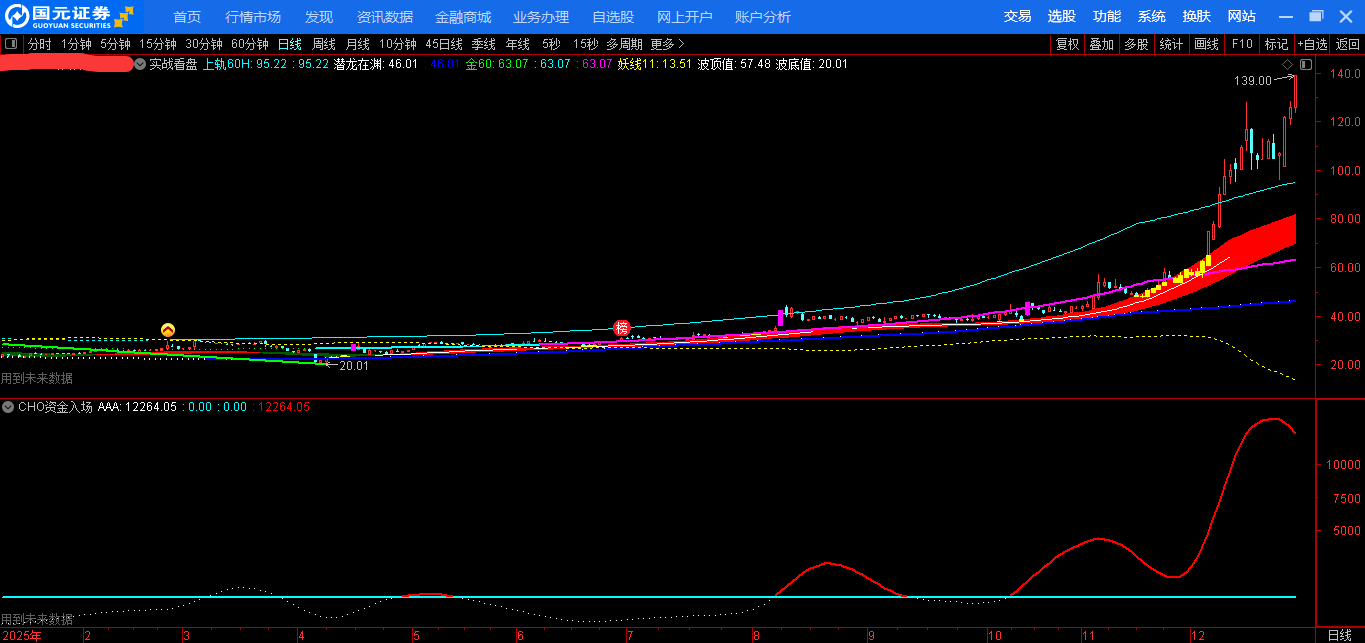The width and height of the screenshot is (1365, 643).
Task: Add the stock via +自选
Action: pos(1312,44)
